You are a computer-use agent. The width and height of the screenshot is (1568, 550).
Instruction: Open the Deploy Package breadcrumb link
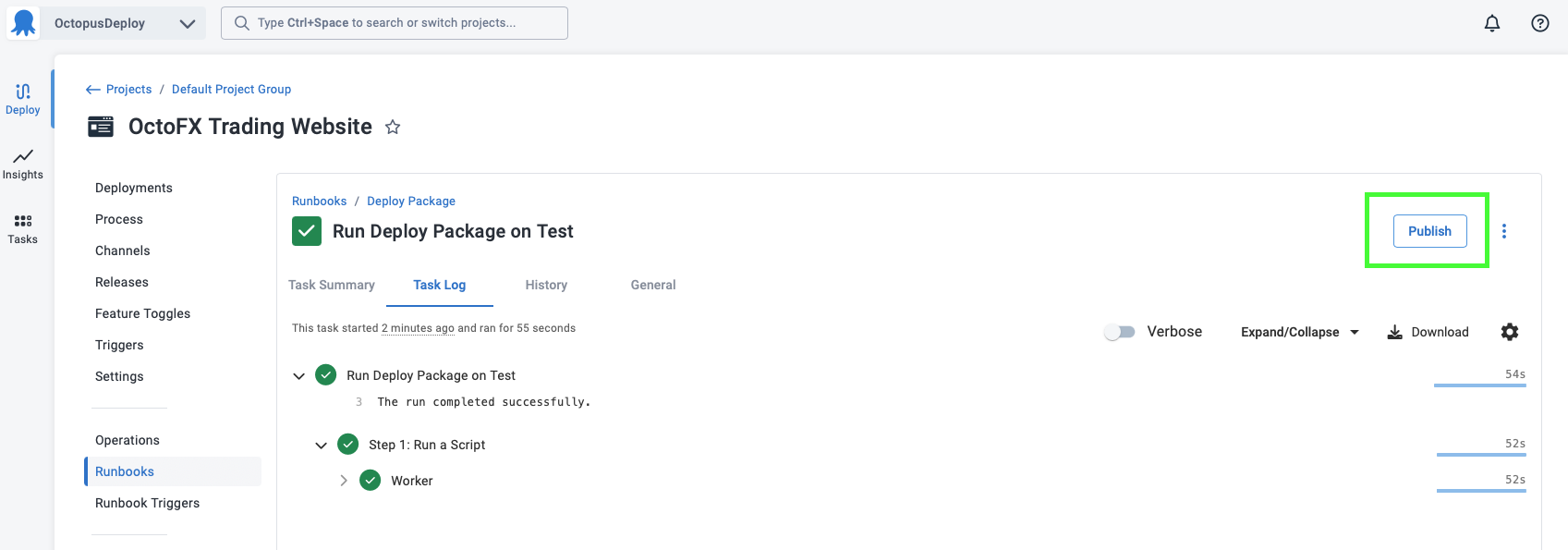[411, 202]
